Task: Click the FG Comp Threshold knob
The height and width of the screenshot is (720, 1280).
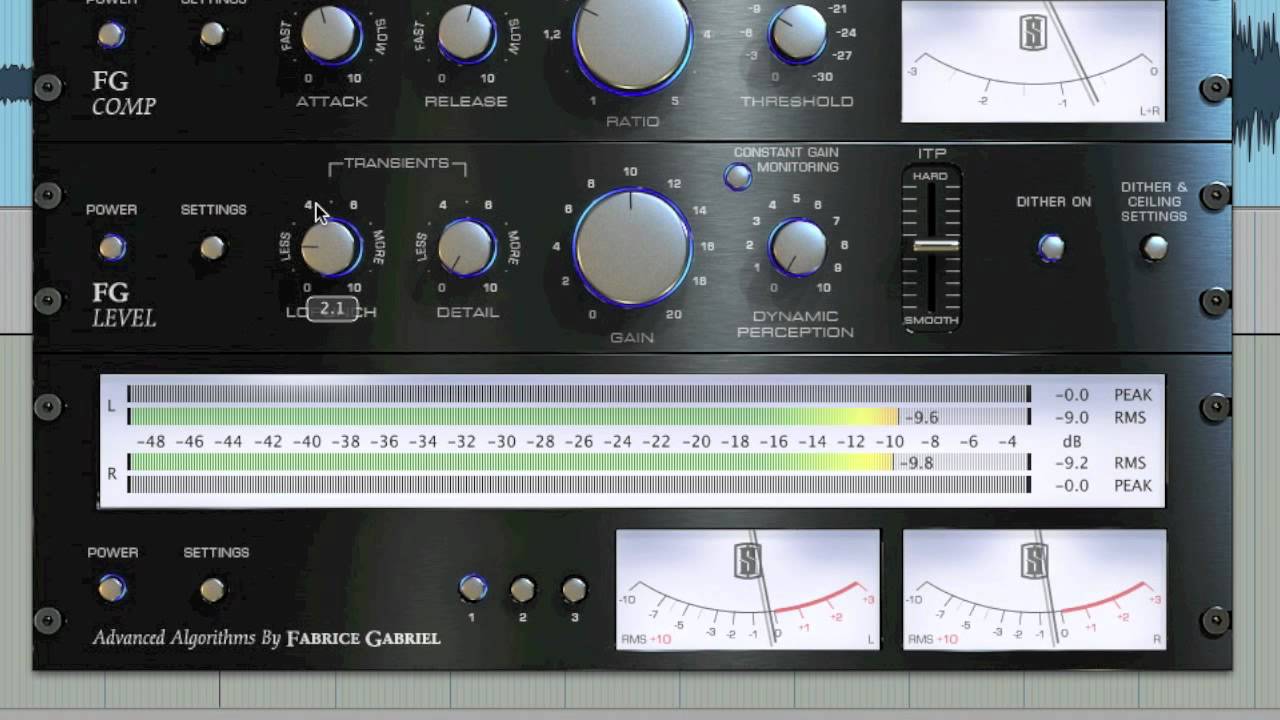Action: click(x=797, y=33)
